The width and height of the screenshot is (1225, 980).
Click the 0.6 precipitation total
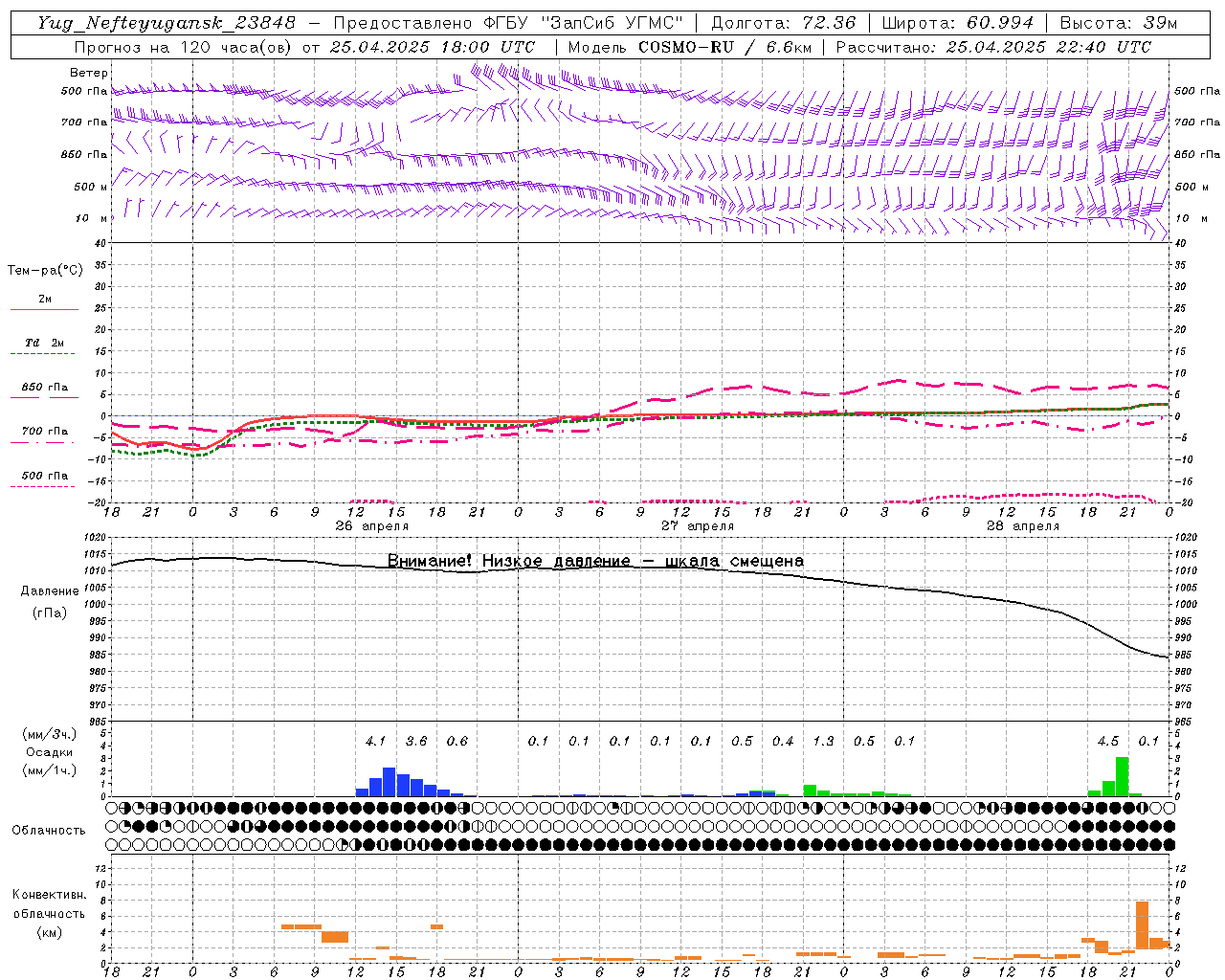pos(457,742)
